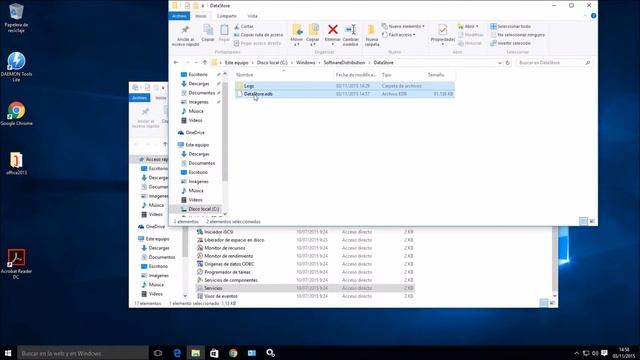640x360 pixels.
Task: Open Propiedades from the ribbon
Action: 442,35
